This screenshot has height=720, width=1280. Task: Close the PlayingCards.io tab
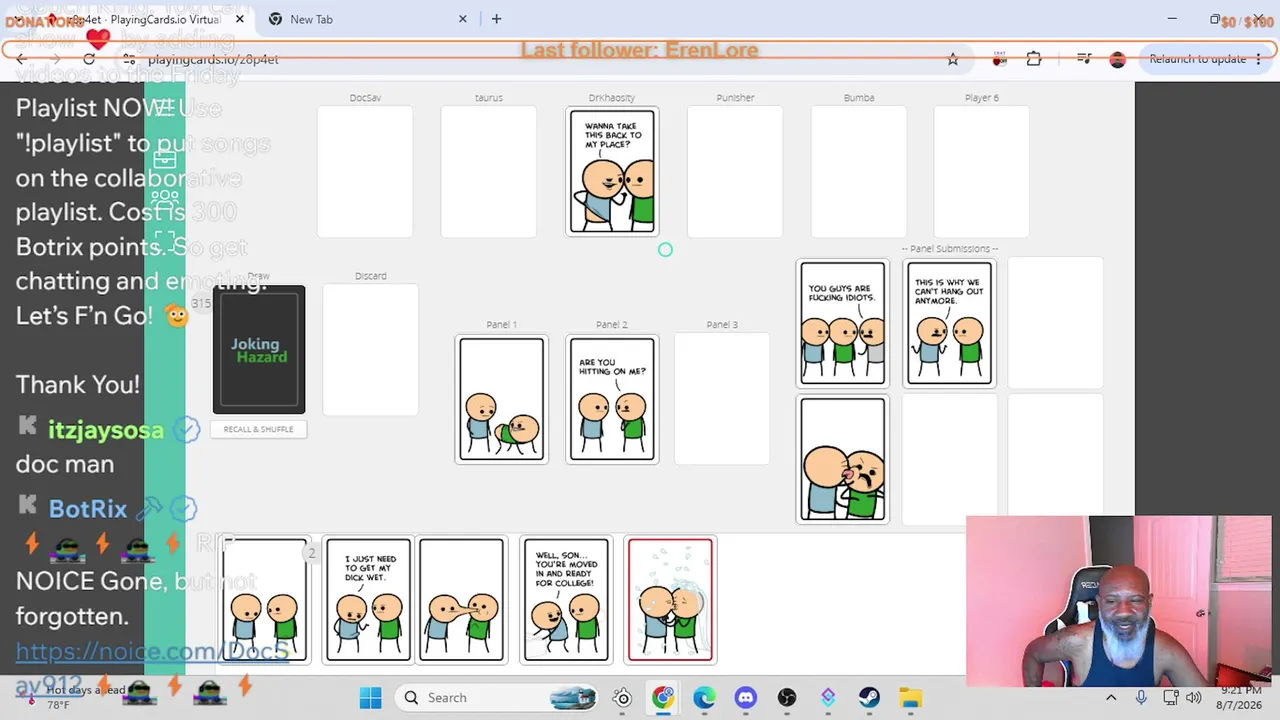pyautogui.click(x=239, y=19)
